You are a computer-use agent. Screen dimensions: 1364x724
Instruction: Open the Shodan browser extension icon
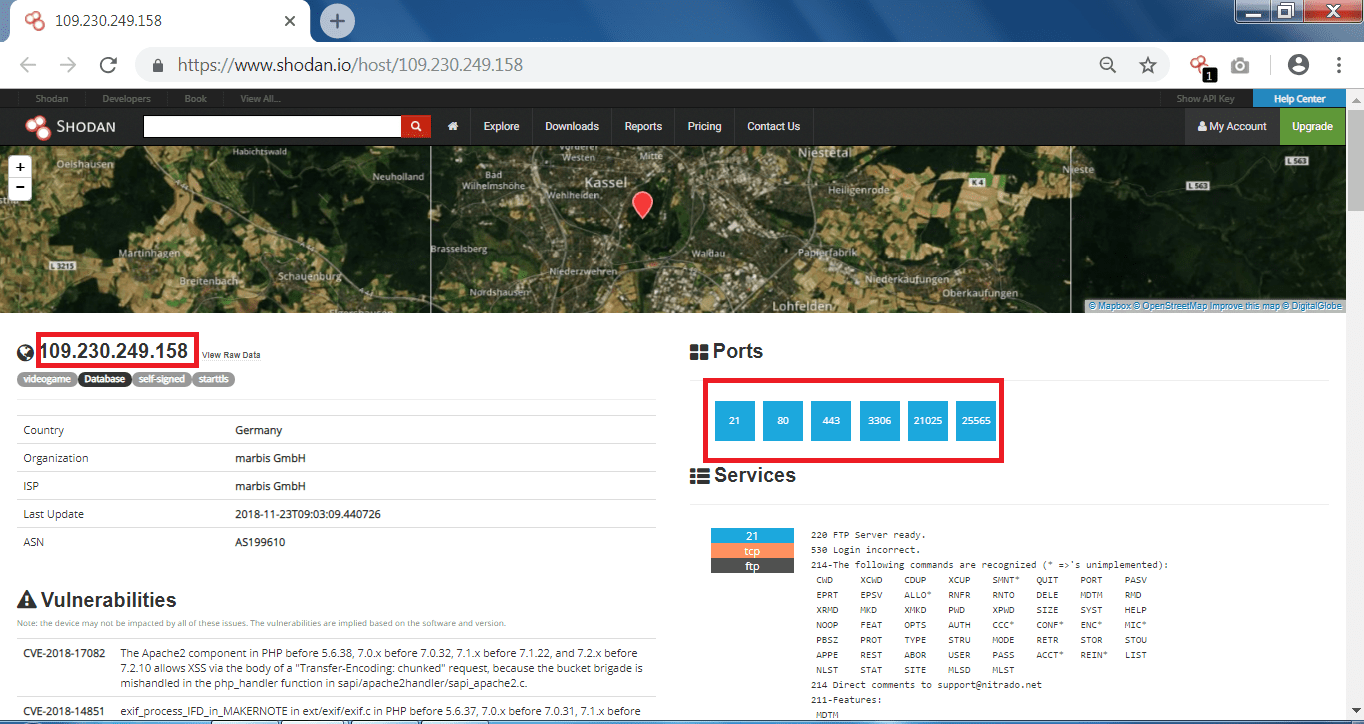click(x=1201, y=67)
